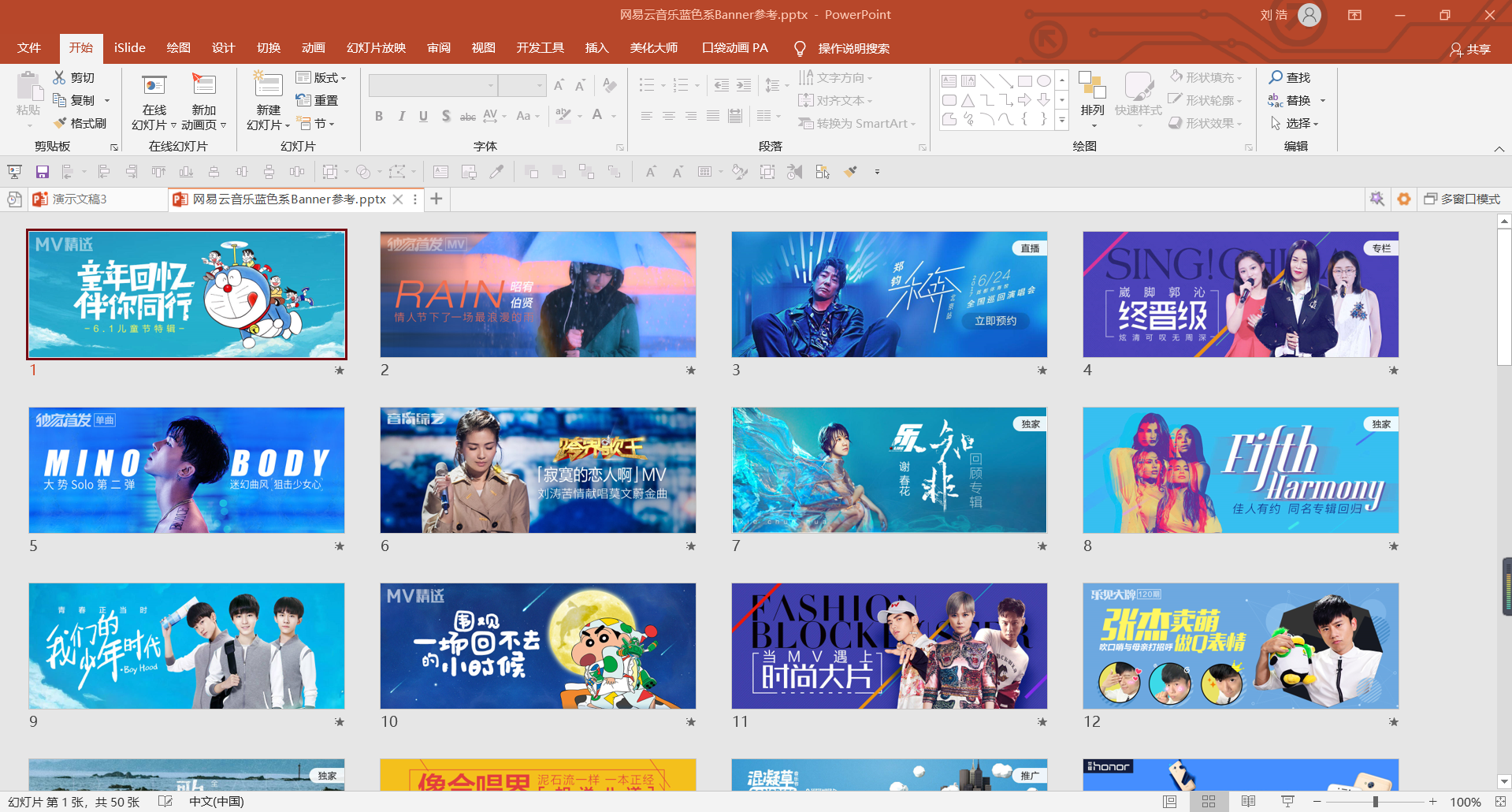Toggle justify text alignment
Screen dimensions: 1512x812
[x=713, y=116]
